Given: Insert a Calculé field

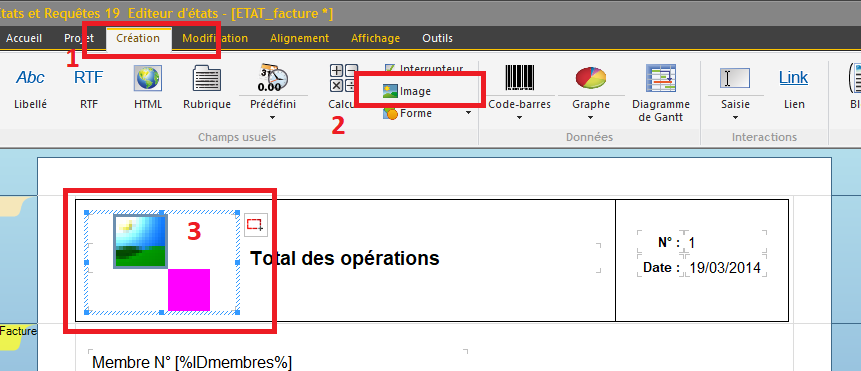Looking at the screenshot, I should coord(344,88).
